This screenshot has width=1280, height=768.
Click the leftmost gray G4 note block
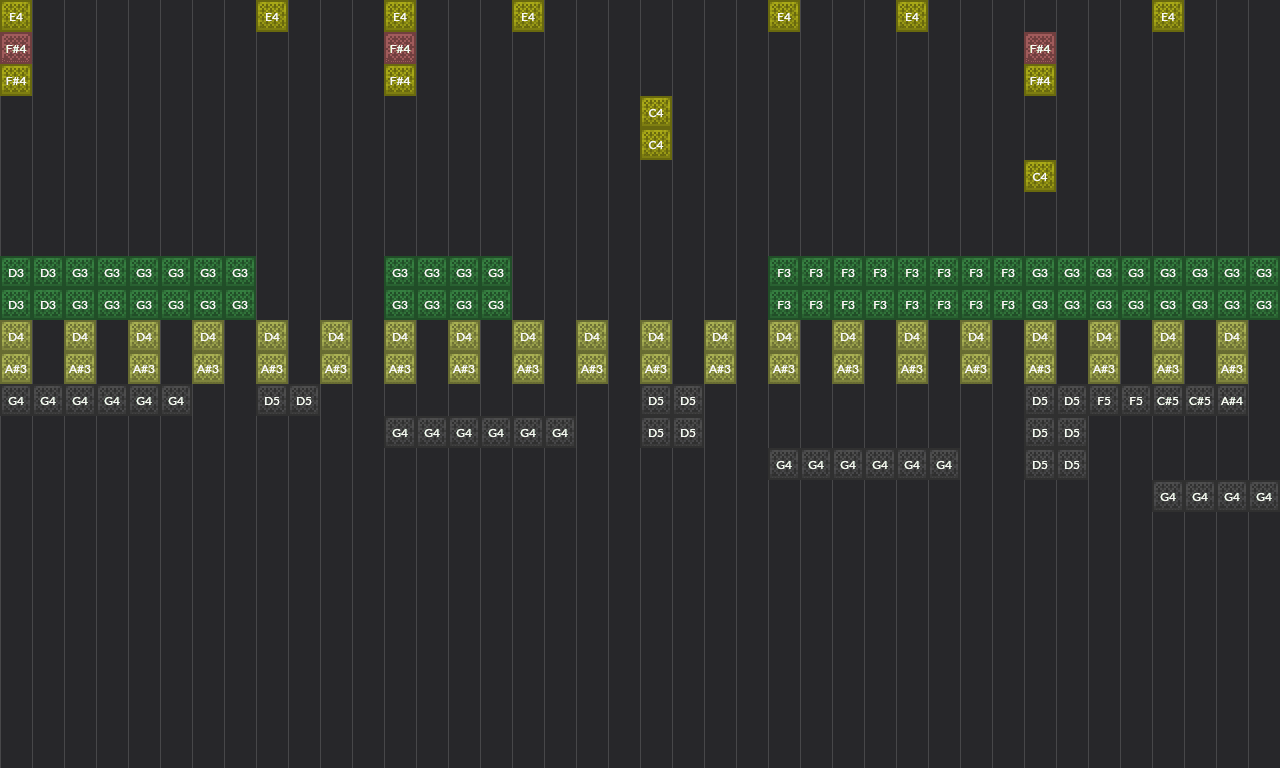tap(16, 400)
